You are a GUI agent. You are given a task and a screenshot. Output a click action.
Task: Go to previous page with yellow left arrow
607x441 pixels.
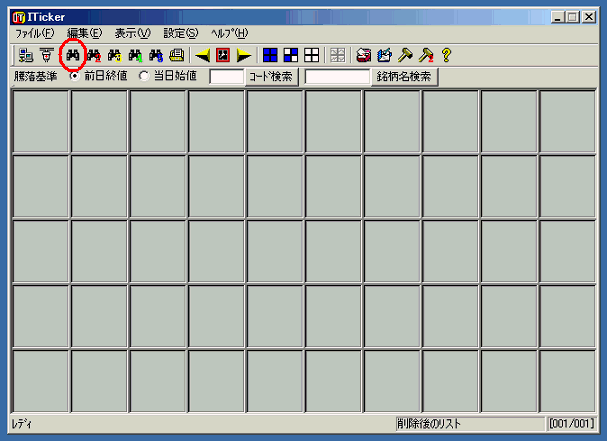point(202,55)
